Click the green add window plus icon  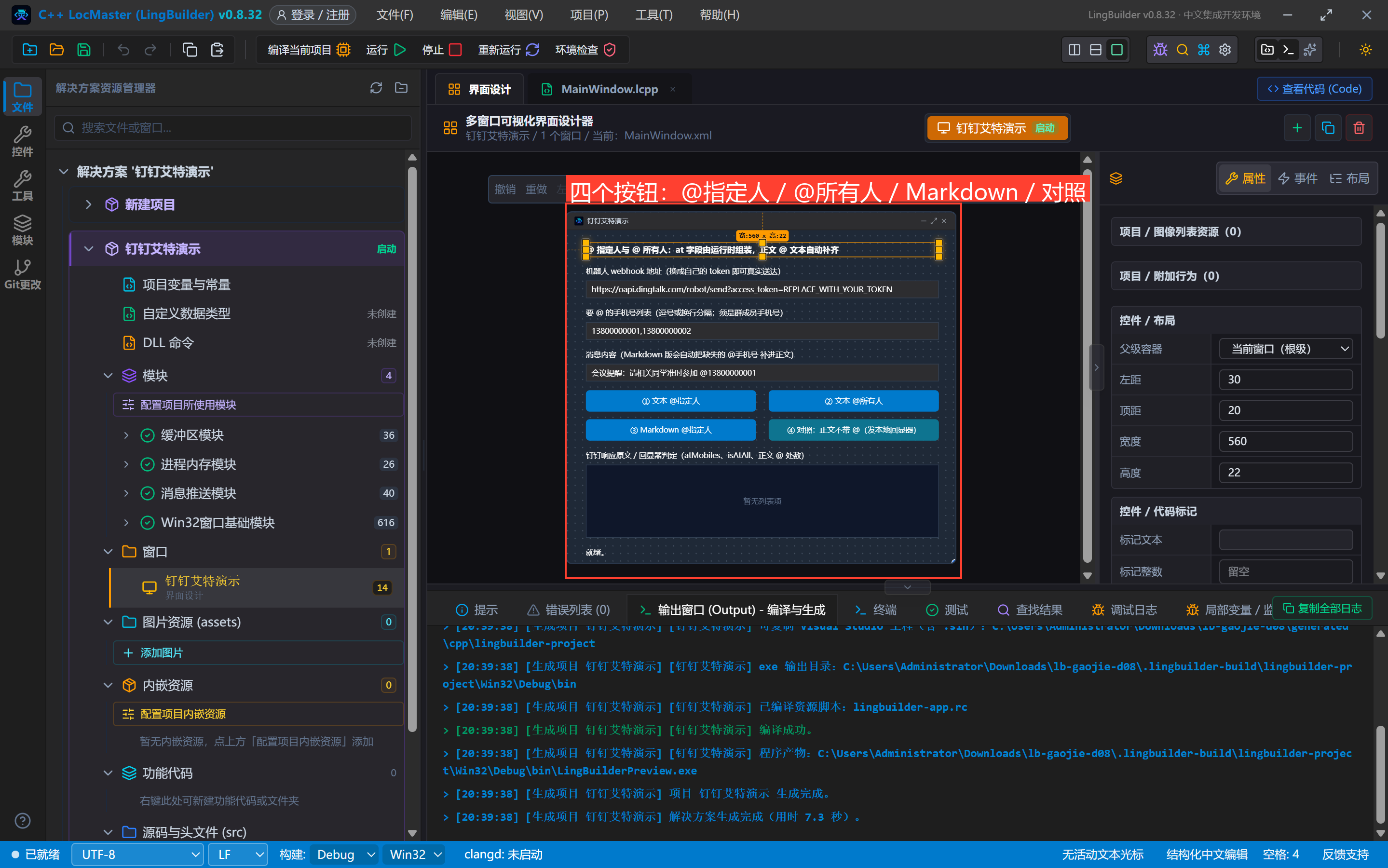point(1297,128)
